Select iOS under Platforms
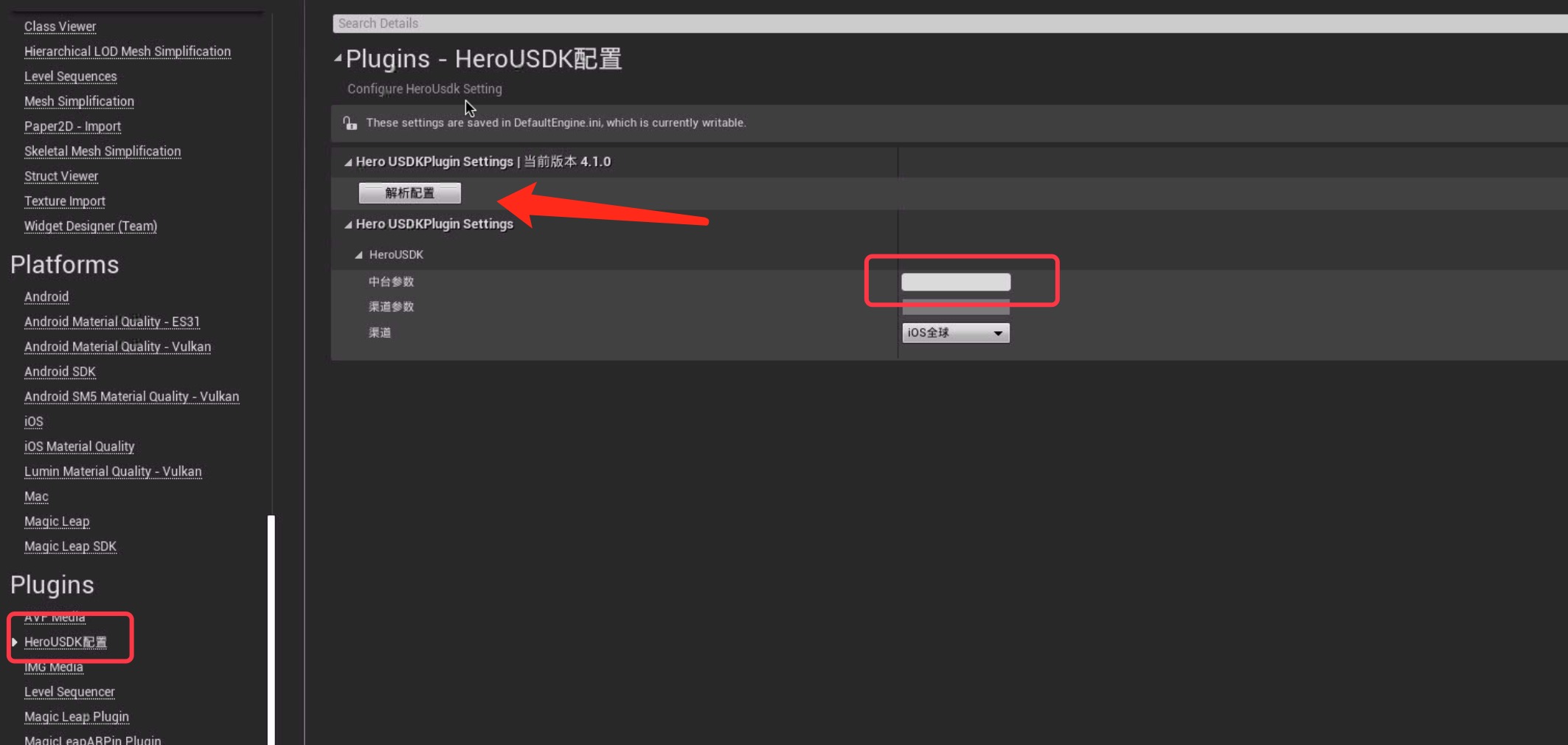Viewport: 1568px width, 745px height. 34,422
